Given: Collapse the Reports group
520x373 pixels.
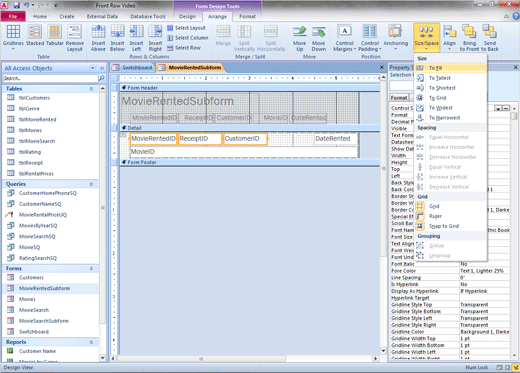Looking at the screenshot, I should pyautogui.click(x=91, y=342).
